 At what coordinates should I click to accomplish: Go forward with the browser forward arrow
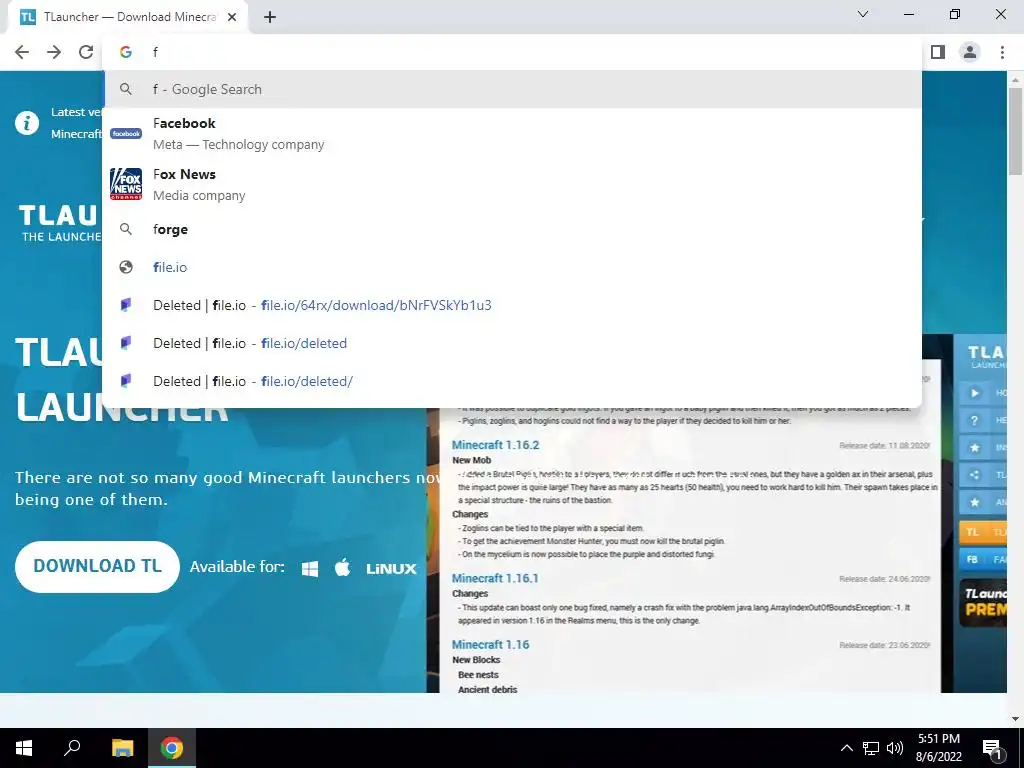pyautogui.click(x=54, y=52)
